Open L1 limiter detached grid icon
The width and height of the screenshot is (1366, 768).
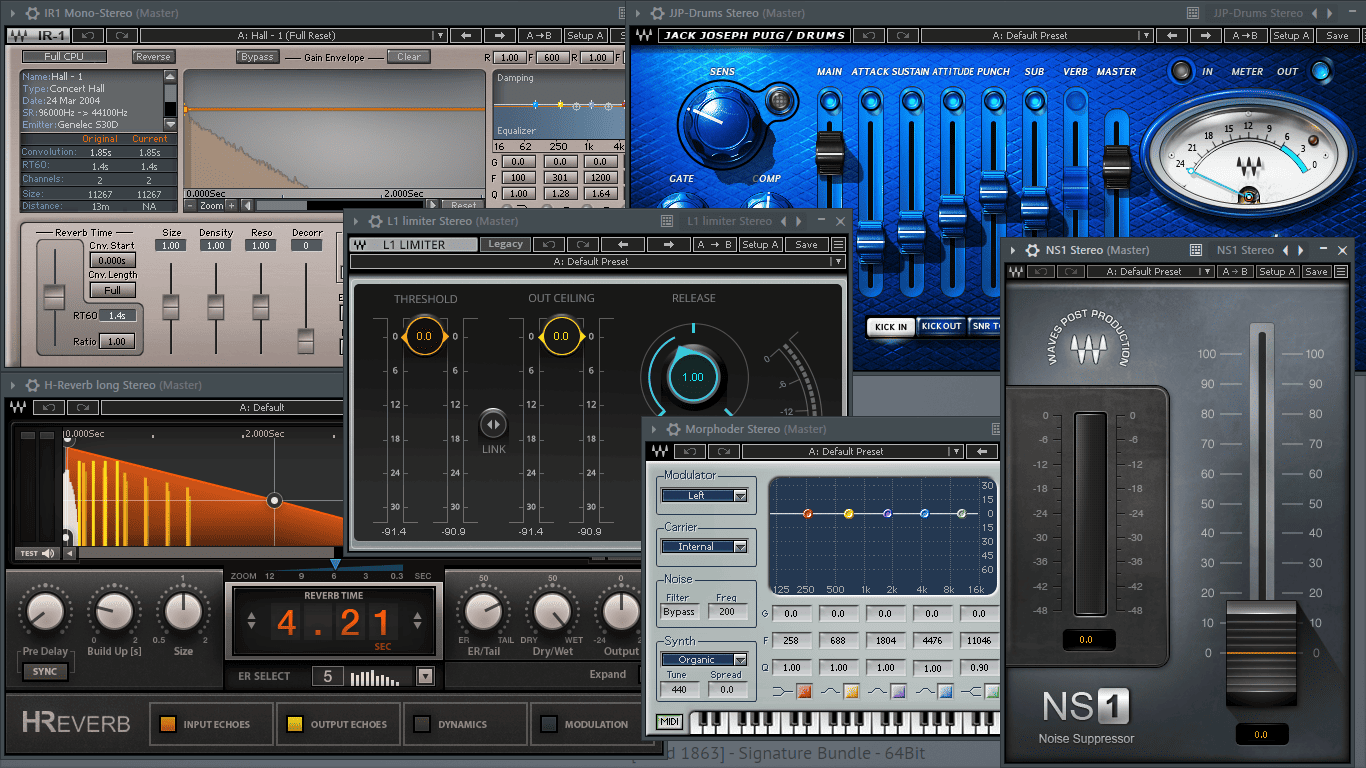[667, 221]
